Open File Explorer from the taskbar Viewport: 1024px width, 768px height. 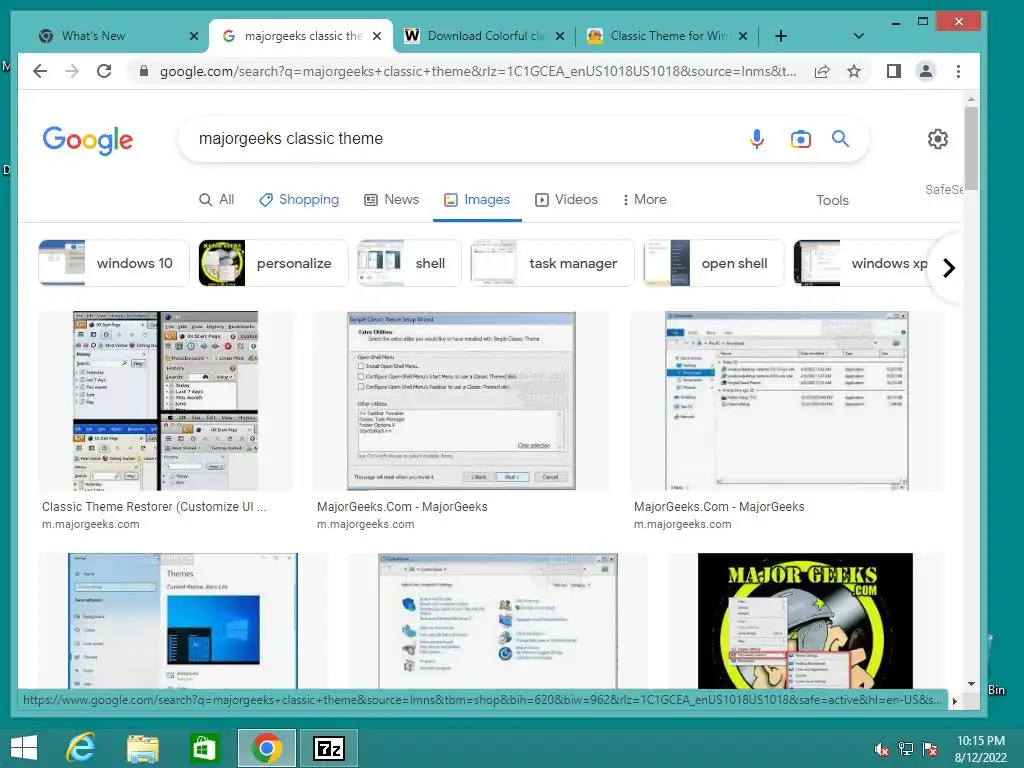pos(142,748)
